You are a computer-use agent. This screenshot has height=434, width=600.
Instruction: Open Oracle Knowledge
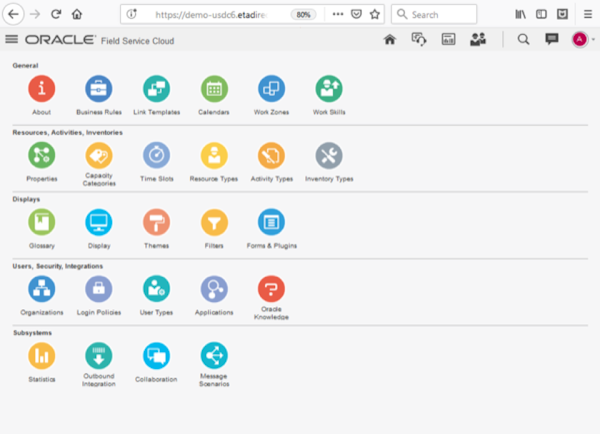click(271, 289)
